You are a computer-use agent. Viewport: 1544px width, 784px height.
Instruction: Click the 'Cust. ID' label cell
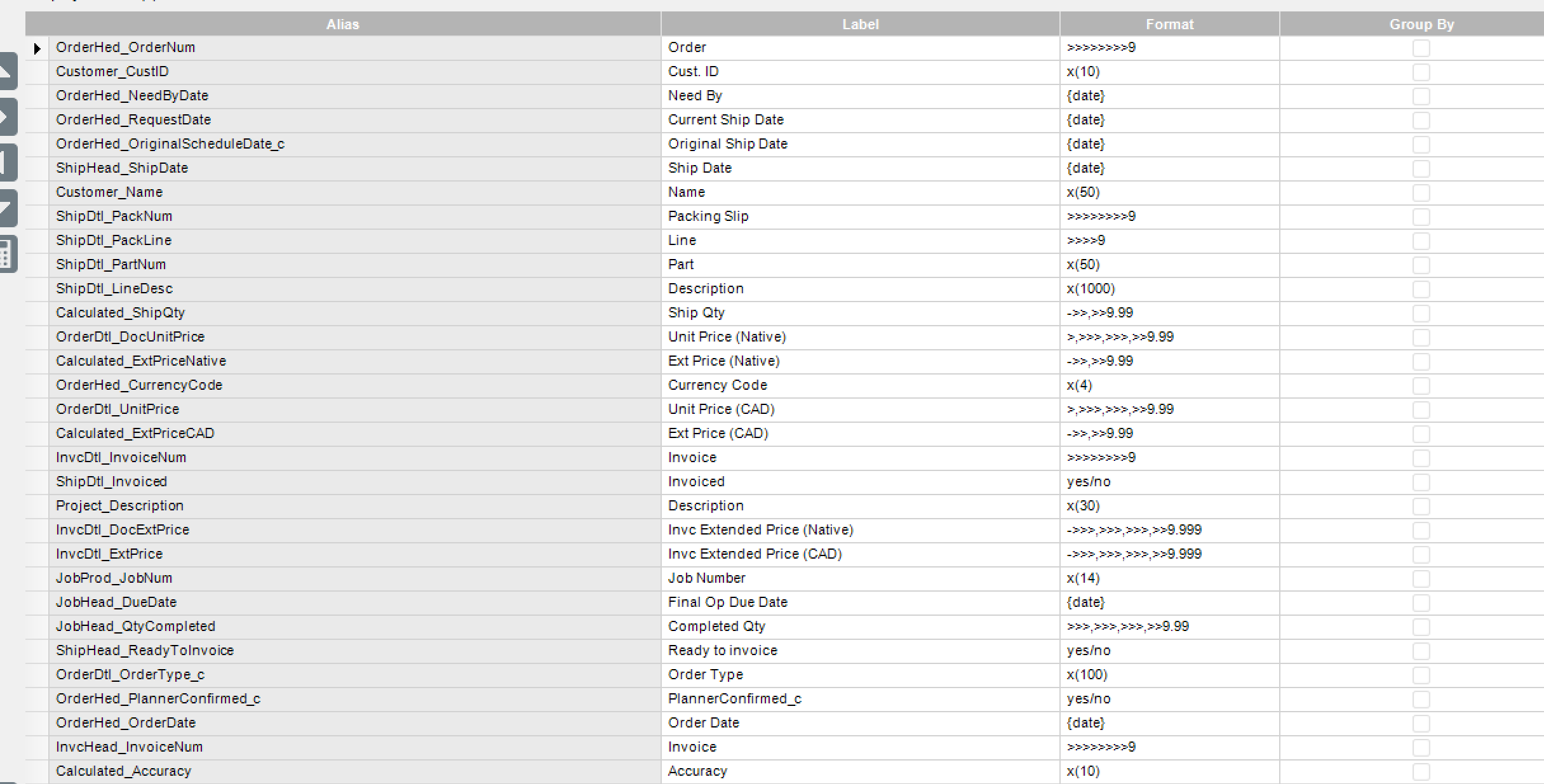[861, 72]
